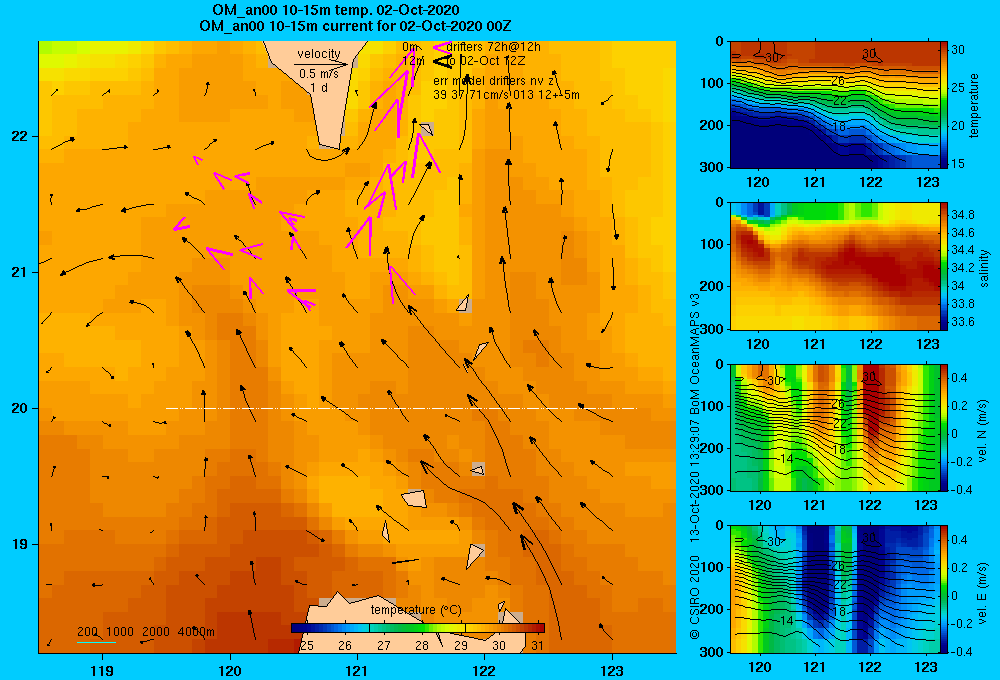
Task: Click the 'vel. N (m/s)' color bar
Action: pyautogui.click(x=945, y=427)
